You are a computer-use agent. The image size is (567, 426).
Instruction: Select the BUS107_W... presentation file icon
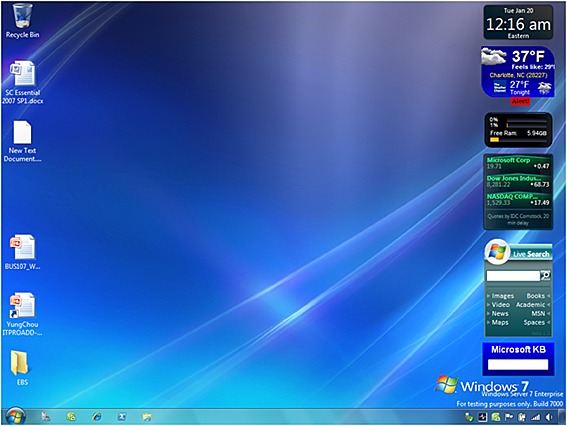(22, 252)
